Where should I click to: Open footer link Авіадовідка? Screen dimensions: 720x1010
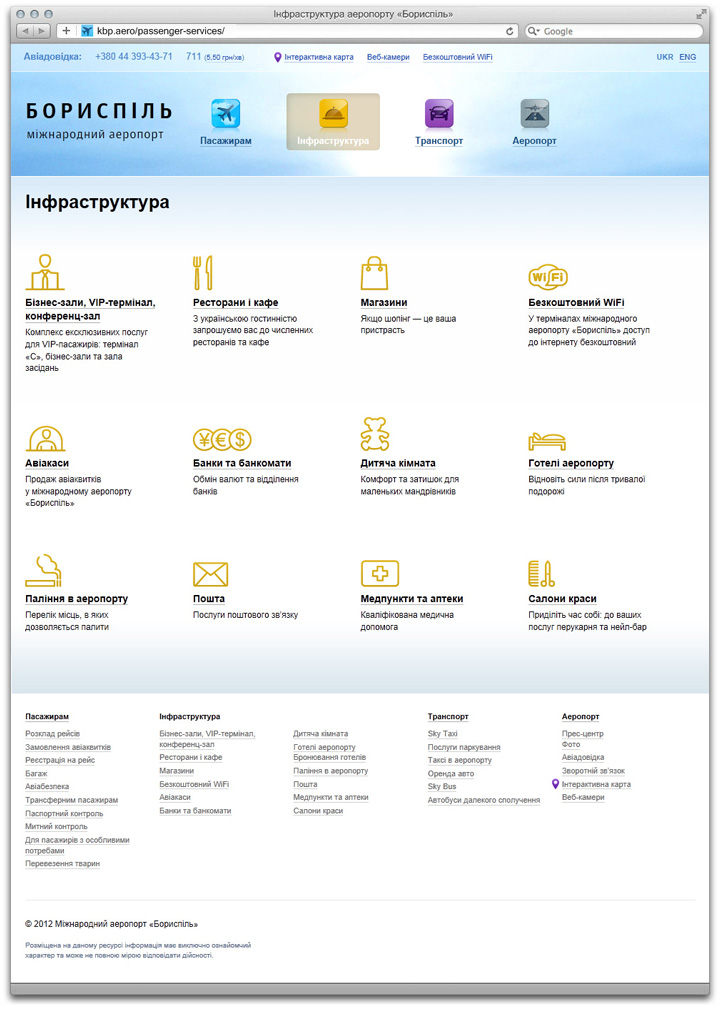pyautogui.click(x=583, y=758)
